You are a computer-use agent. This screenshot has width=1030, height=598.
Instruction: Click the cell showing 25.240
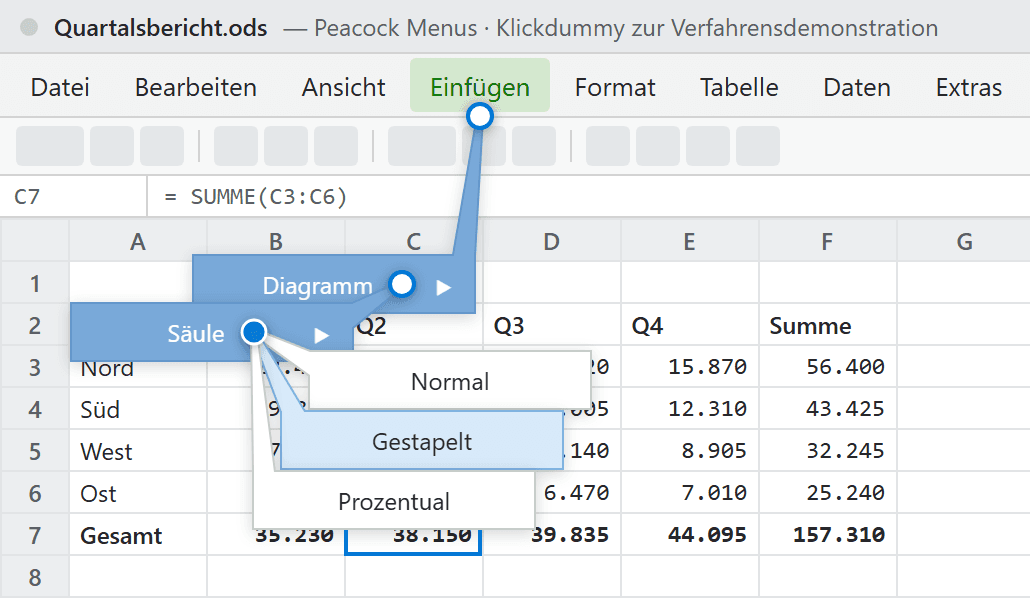828,494
